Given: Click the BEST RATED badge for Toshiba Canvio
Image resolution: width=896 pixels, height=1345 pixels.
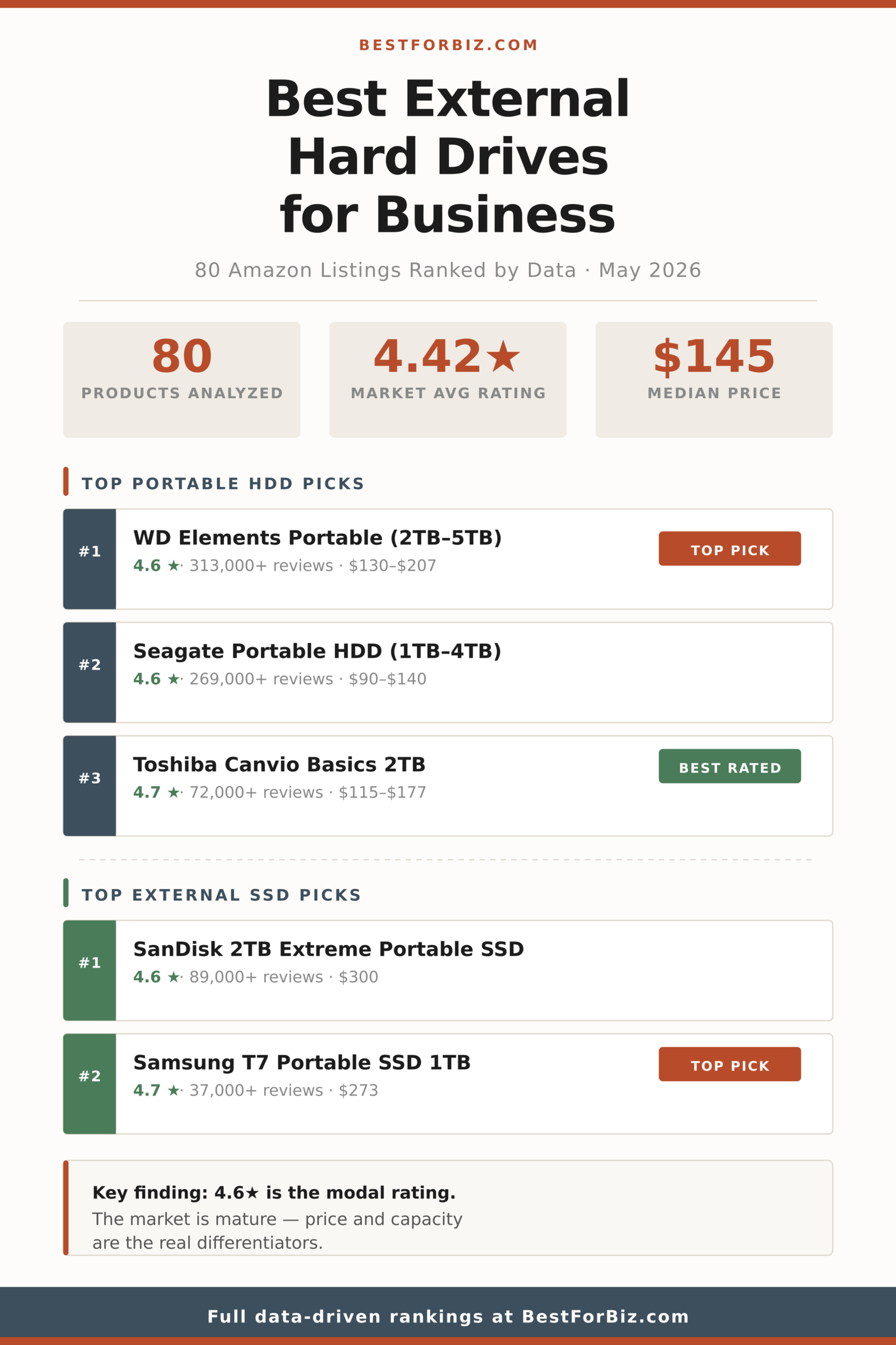Looking at the screenshot, I should tap(730, 766).
